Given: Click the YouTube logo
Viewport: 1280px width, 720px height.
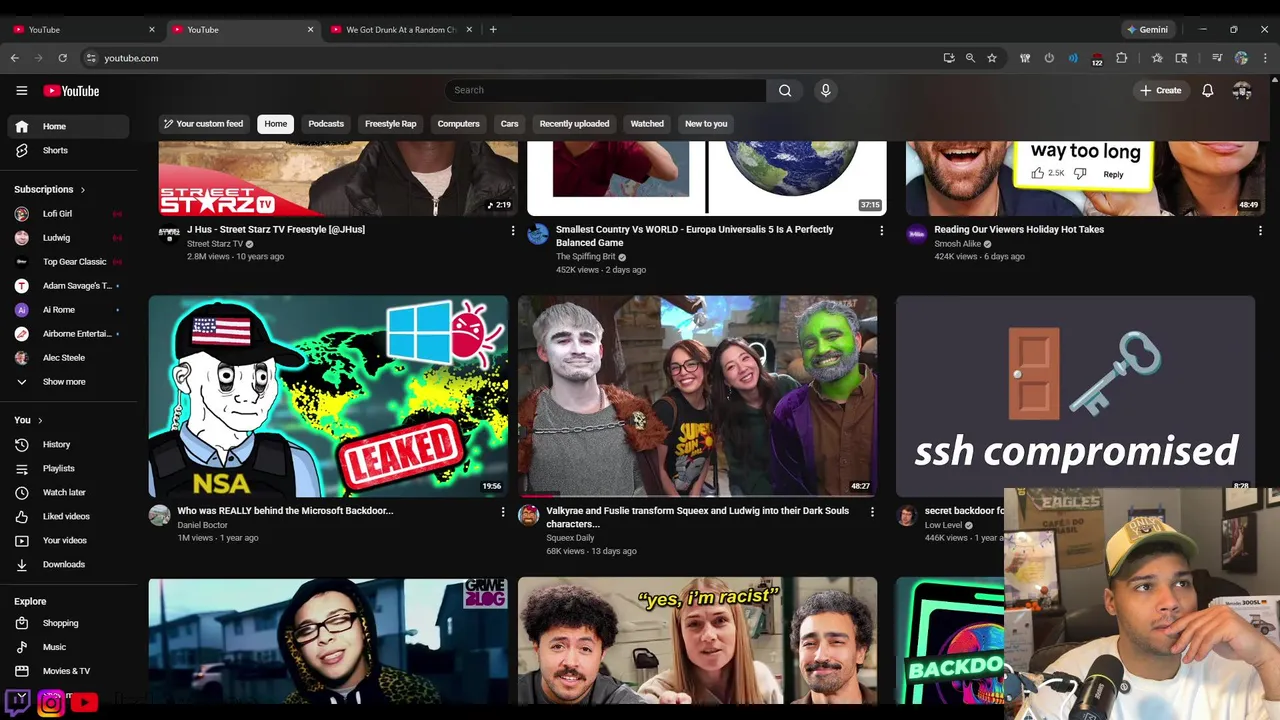Looking at the screenshot, I should coord(71,91).
